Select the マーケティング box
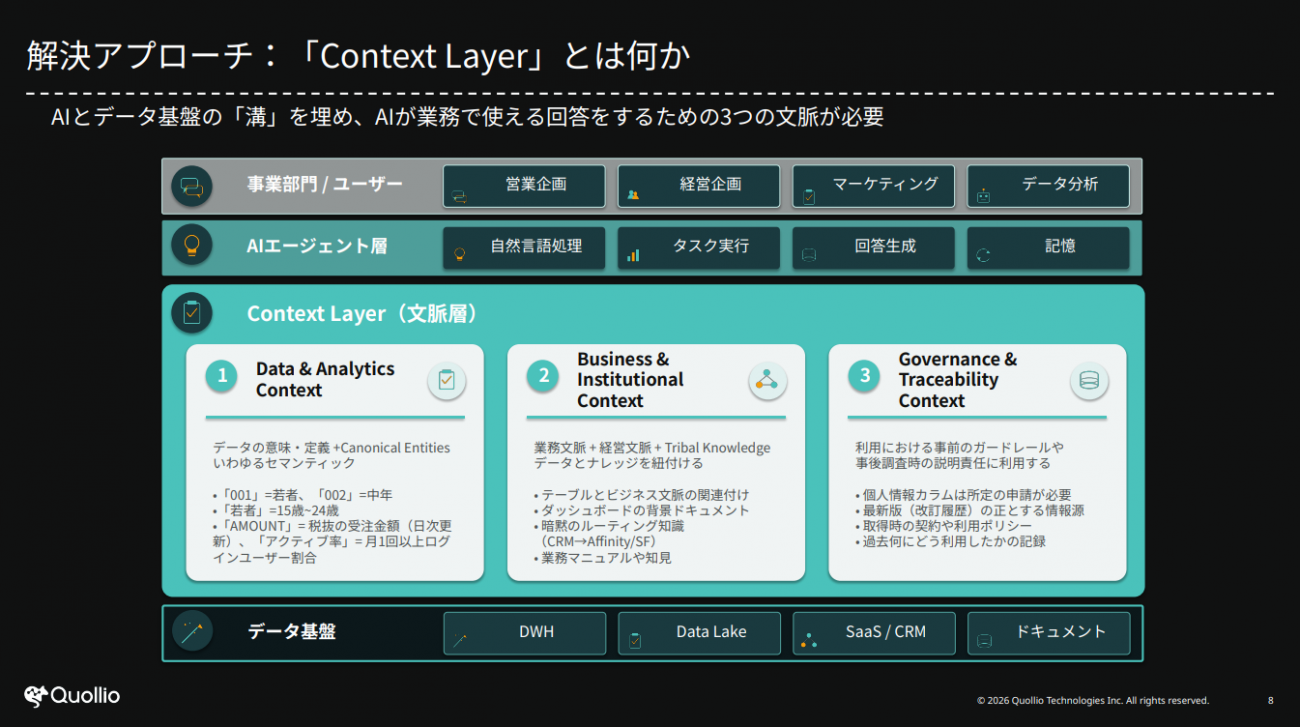The image size is (1300, 727). (x=873, y=186)
